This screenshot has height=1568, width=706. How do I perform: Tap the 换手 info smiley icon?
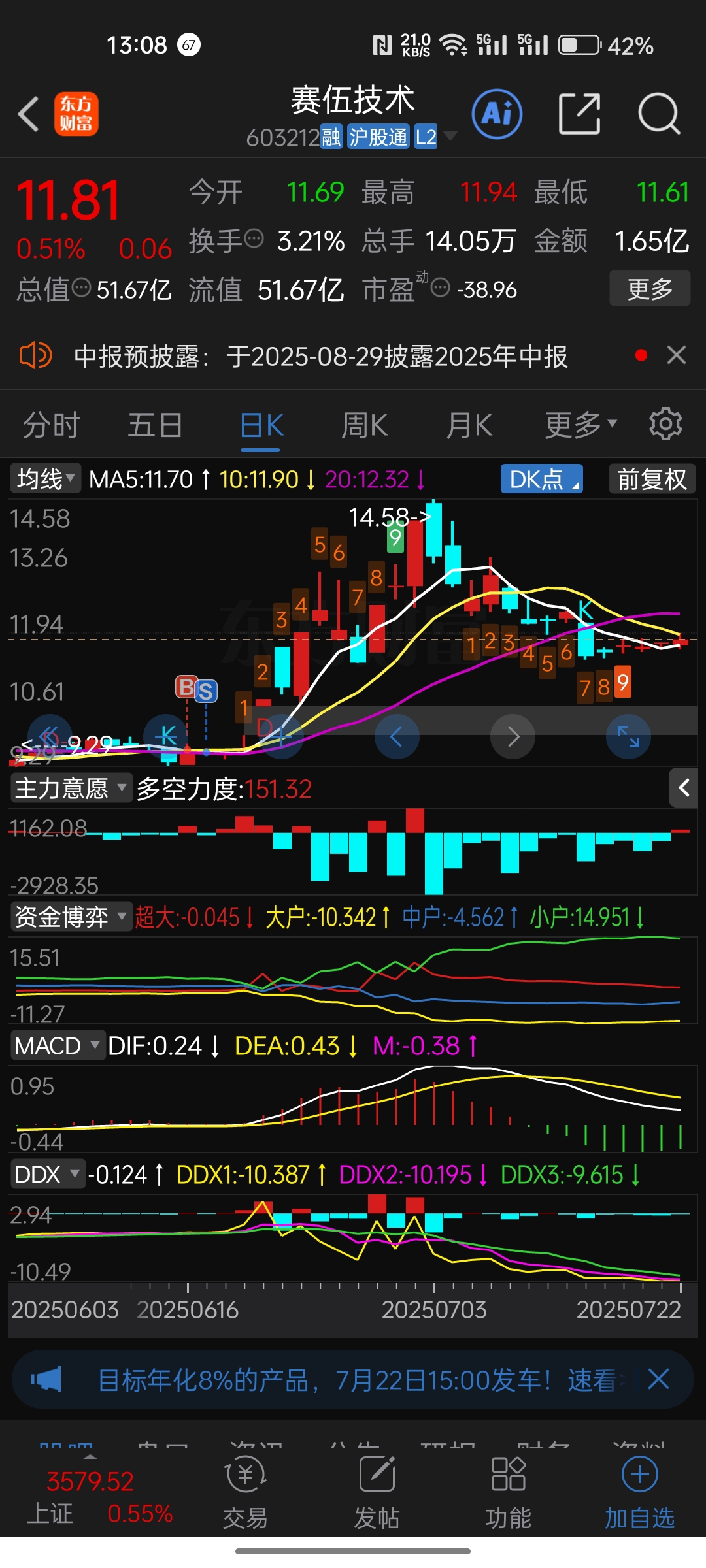[x=254, y=238]
